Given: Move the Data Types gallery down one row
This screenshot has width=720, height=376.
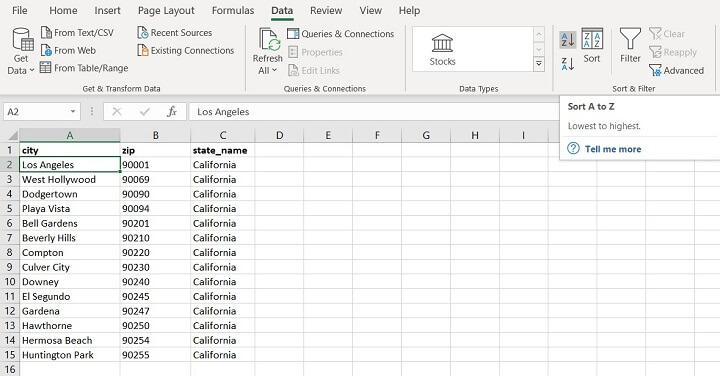Looking at the screenshot, I should [539, 49].
